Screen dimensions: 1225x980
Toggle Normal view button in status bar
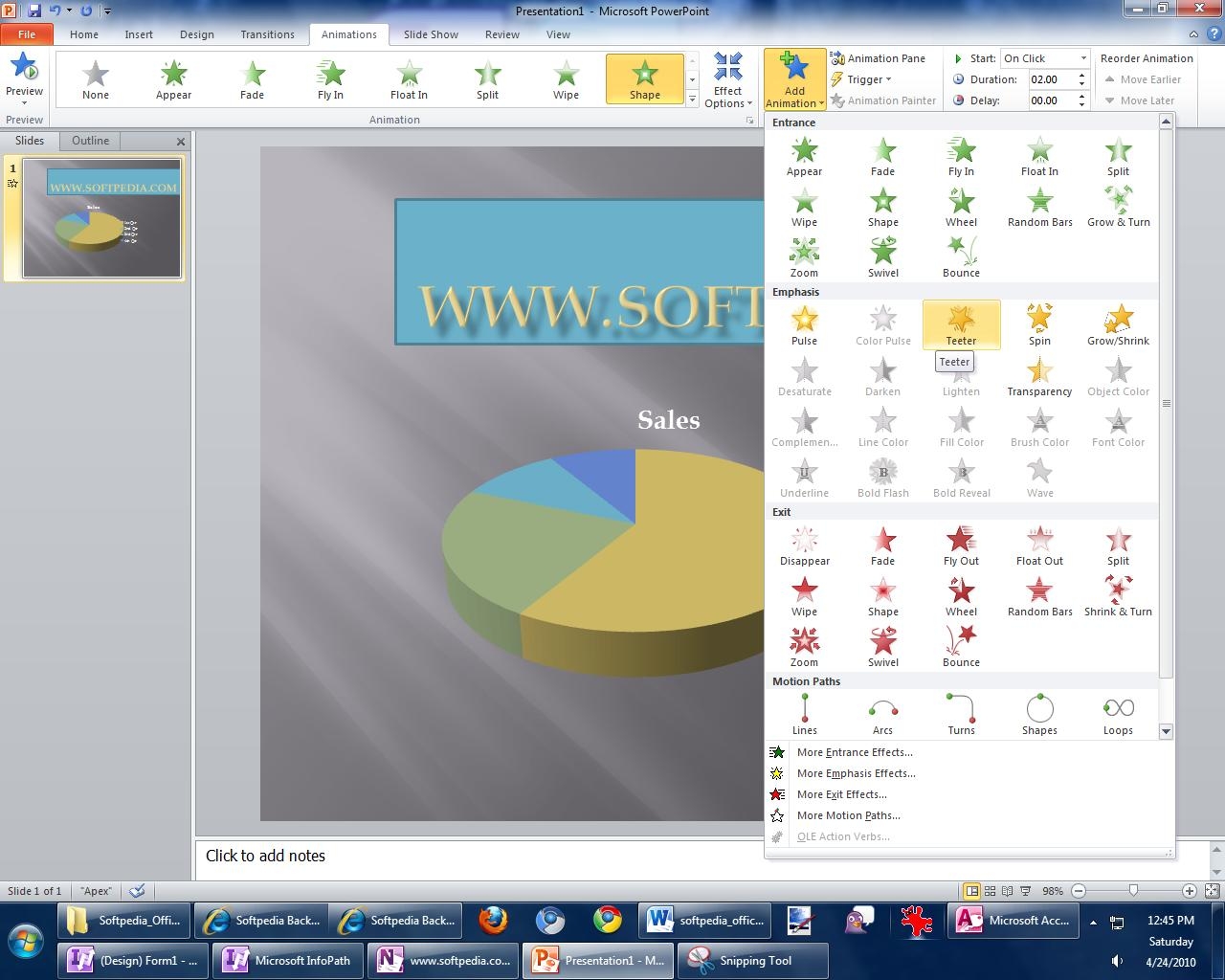pos(971,891)
